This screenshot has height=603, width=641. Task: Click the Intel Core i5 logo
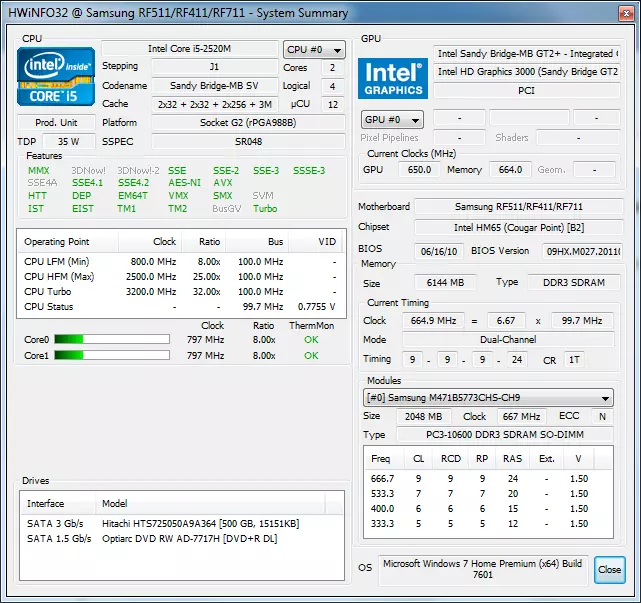coord(56,76)
